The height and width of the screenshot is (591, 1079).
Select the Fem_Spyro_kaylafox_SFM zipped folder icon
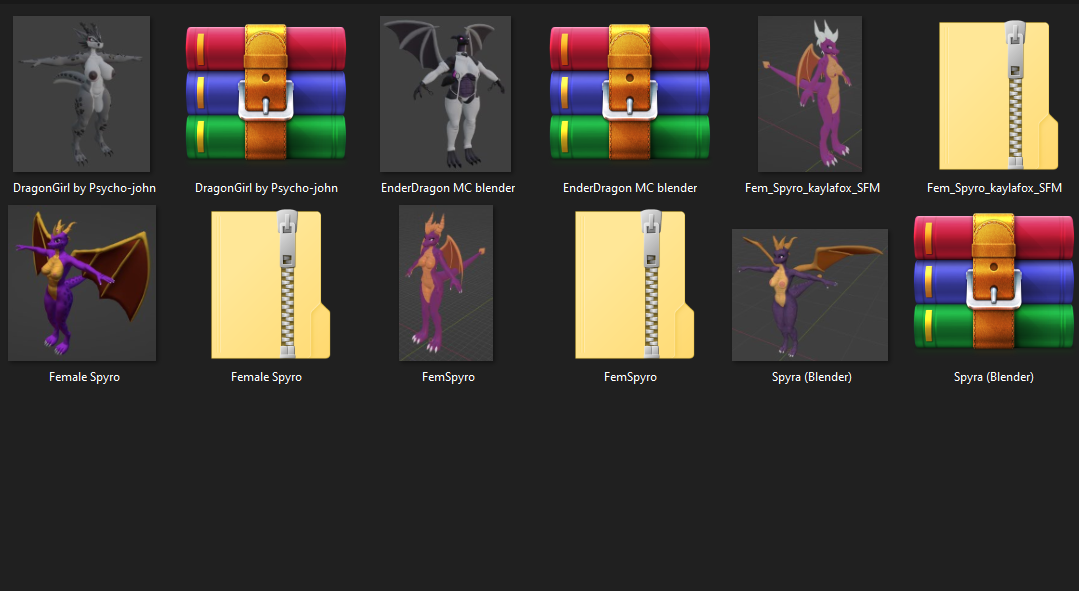click(x=998, y=95)
